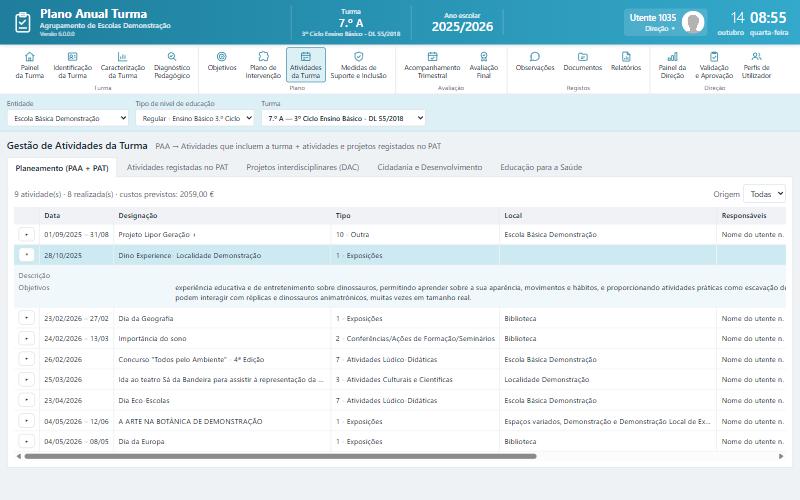Image resolution: width=800 pixels, height=500 pixels.
Task: Collapse the Dino Experience row
Action: pos(27,255)
